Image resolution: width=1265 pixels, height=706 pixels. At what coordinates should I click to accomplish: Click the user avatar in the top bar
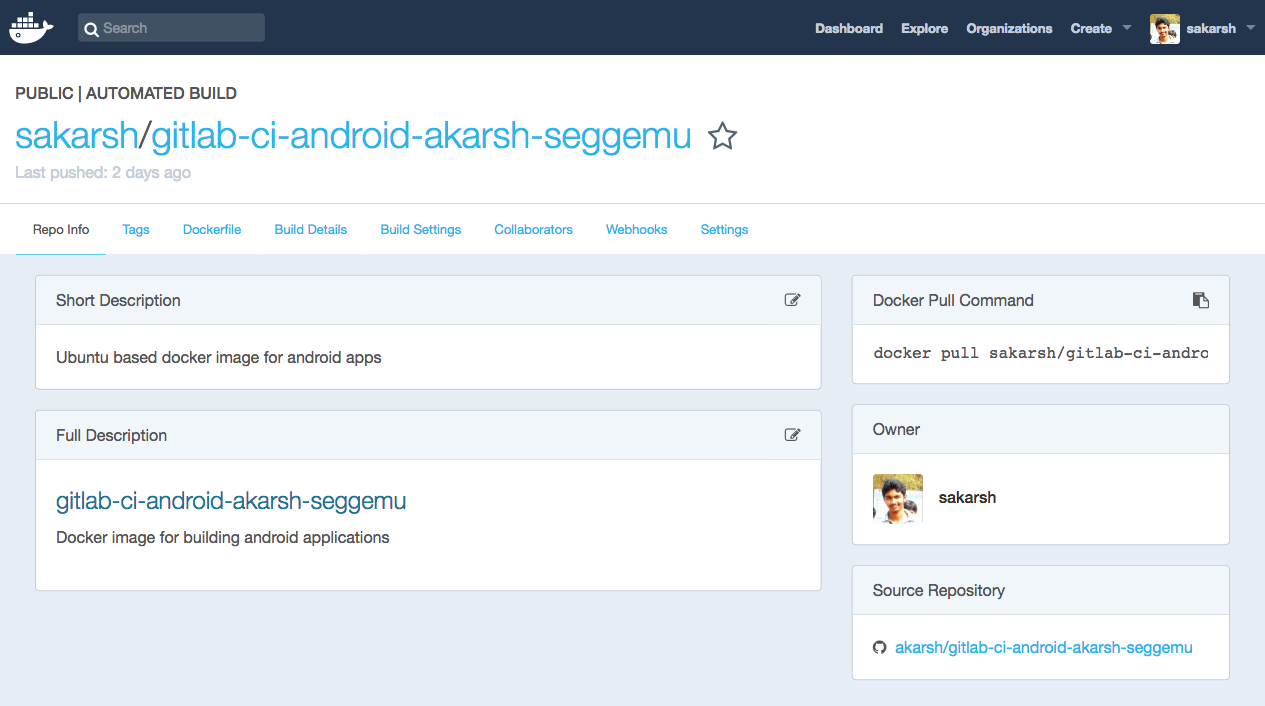1165,29
